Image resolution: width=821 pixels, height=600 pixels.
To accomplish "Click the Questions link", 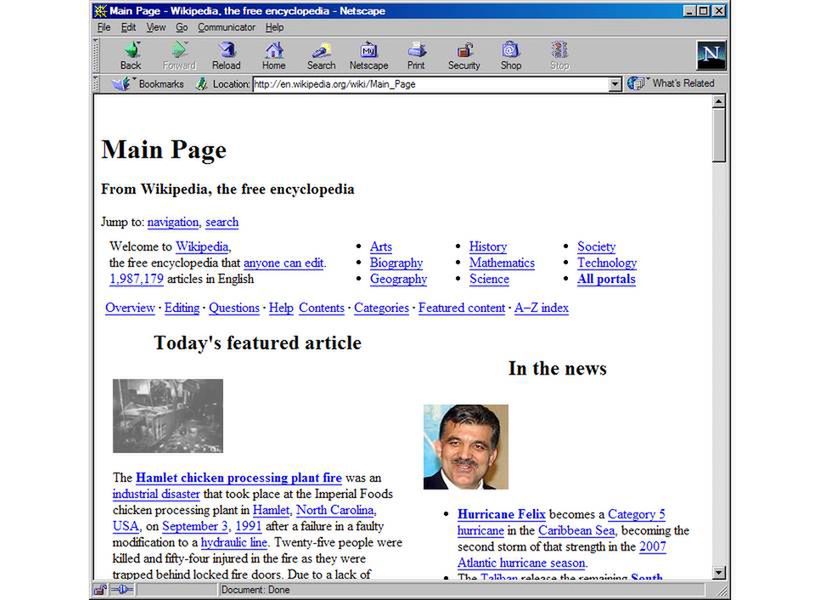I will [x=234, y=308].
